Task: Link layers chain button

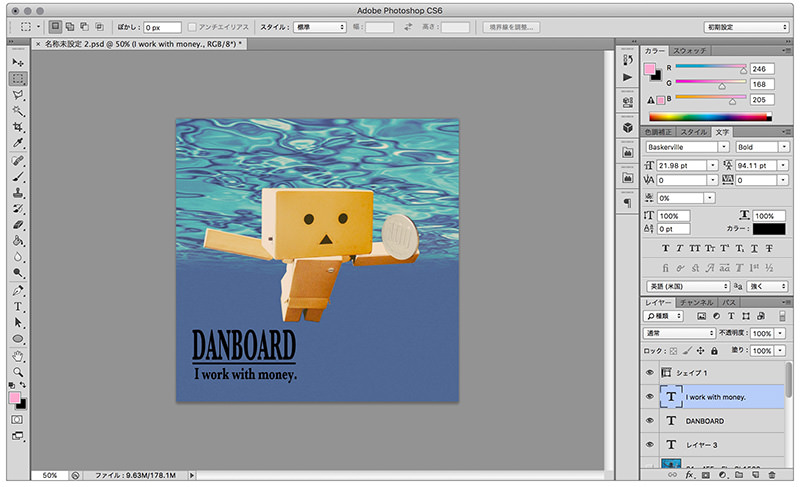Action: coord(672,475)
